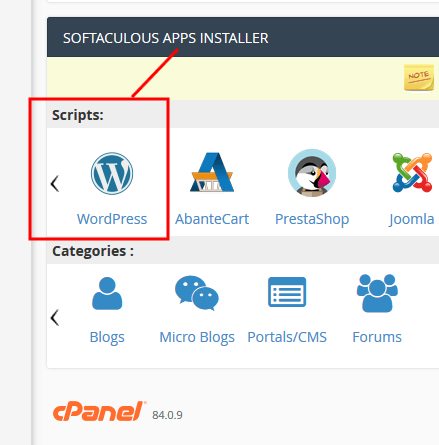Click the Softaculous Apps Installer header

point(166,38)
